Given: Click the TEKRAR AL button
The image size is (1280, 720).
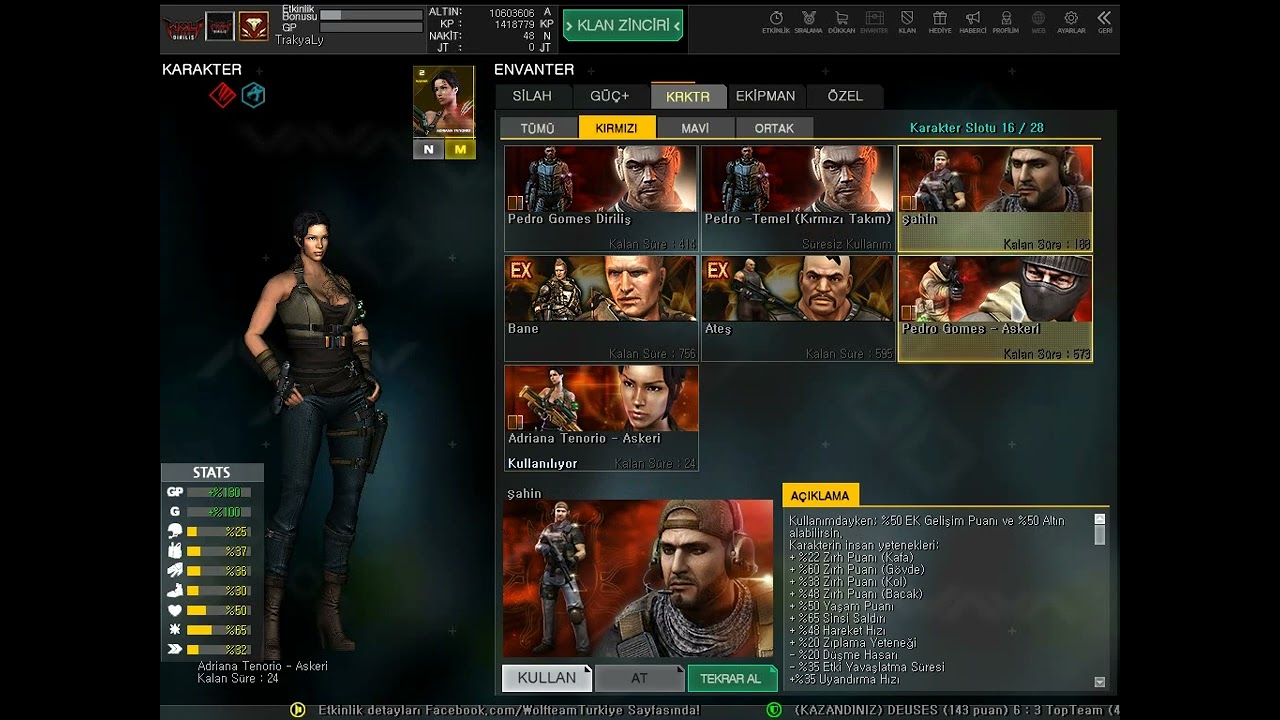Looking at the screenshot, I should (731, 678).
